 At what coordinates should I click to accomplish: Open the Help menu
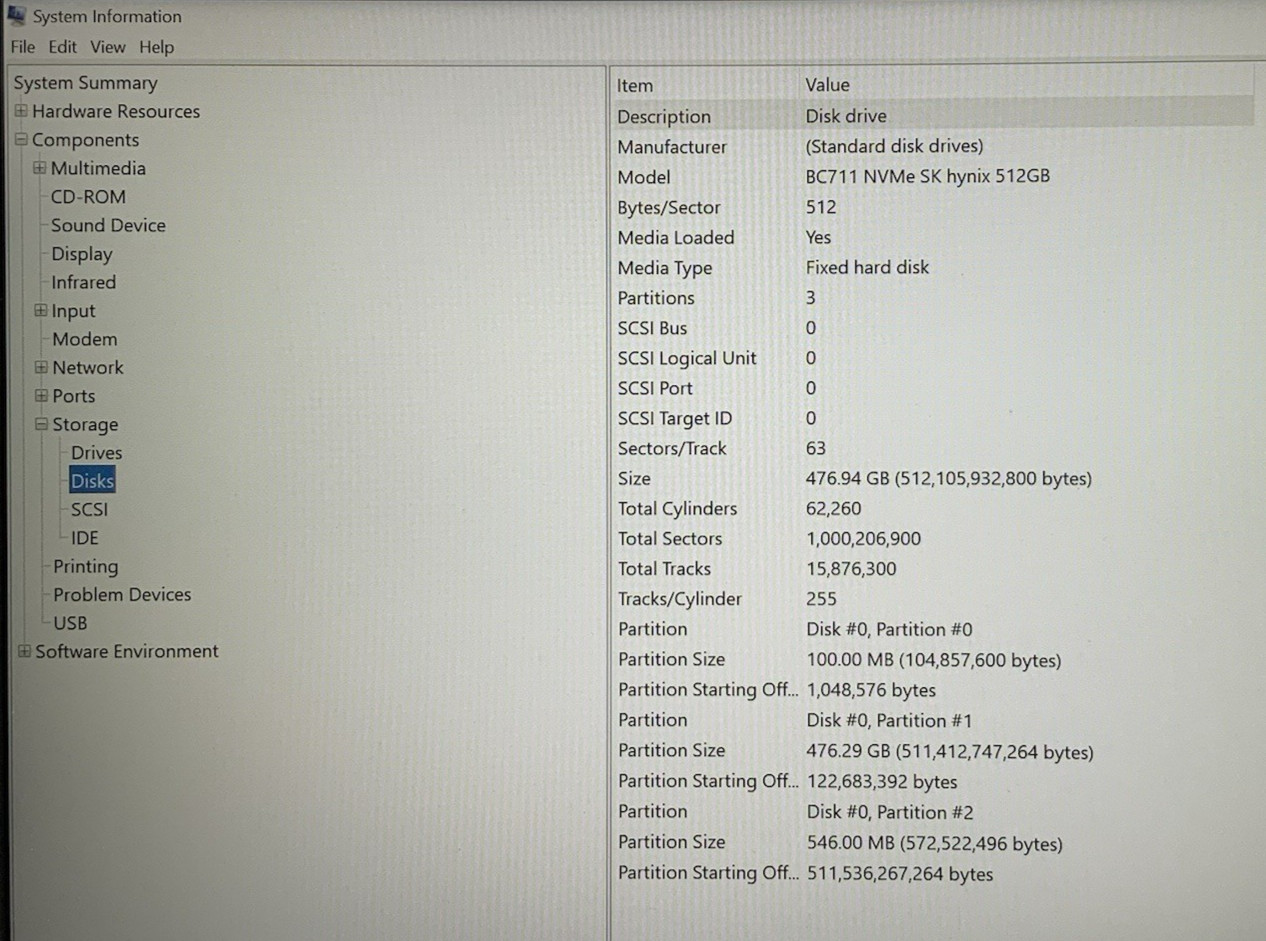point(156,47)
